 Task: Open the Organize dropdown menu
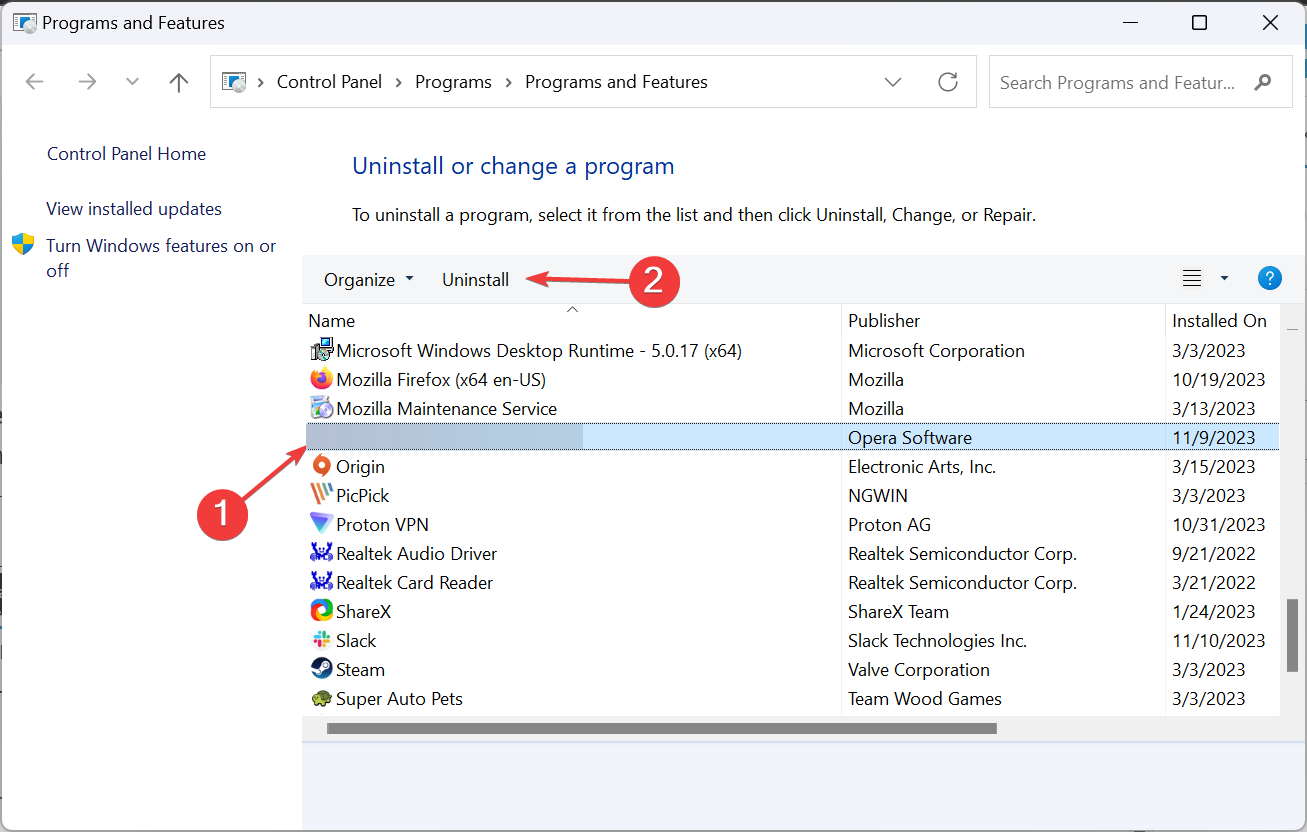click(368, 280)
